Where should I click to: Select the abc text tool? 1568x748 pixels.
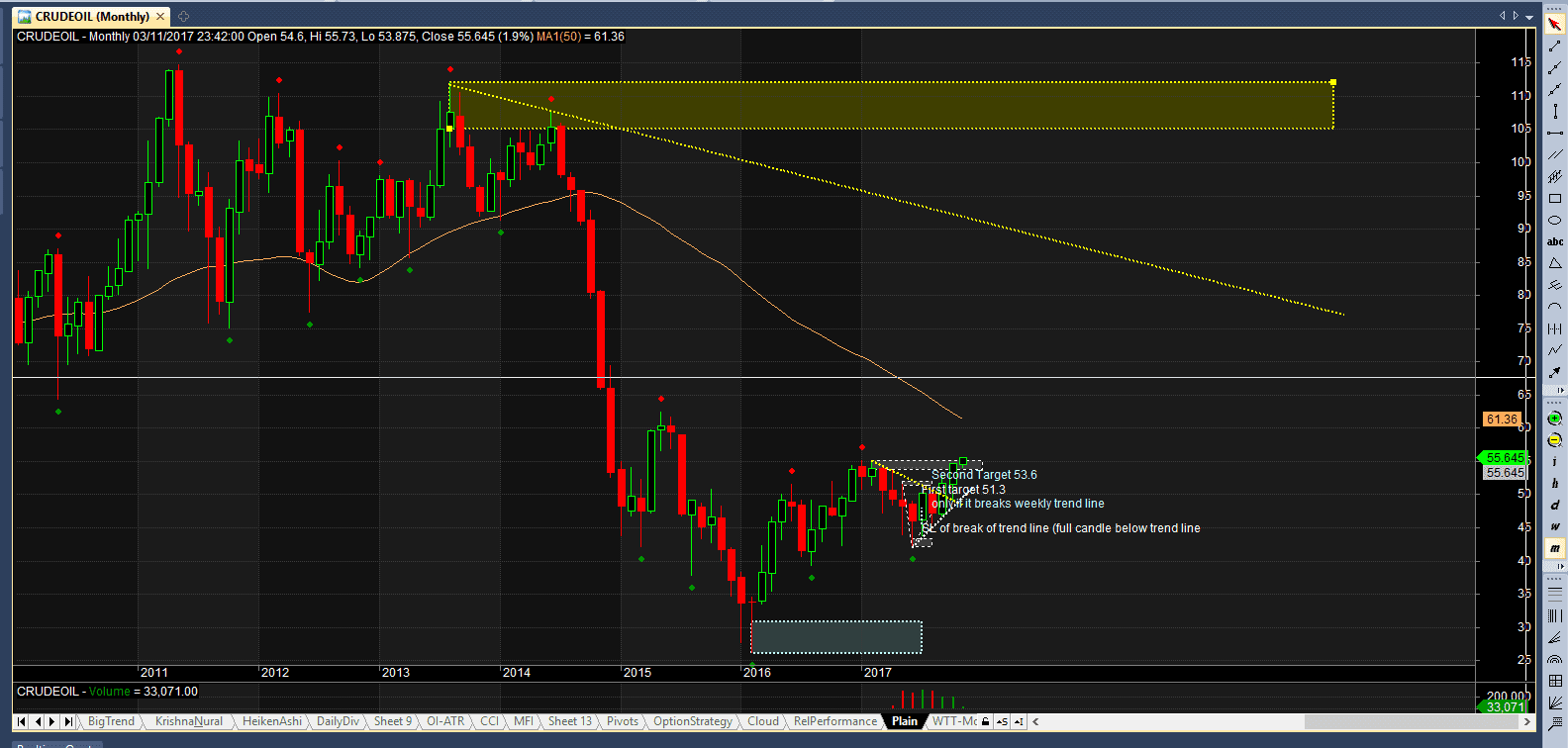pos(1554,241)
